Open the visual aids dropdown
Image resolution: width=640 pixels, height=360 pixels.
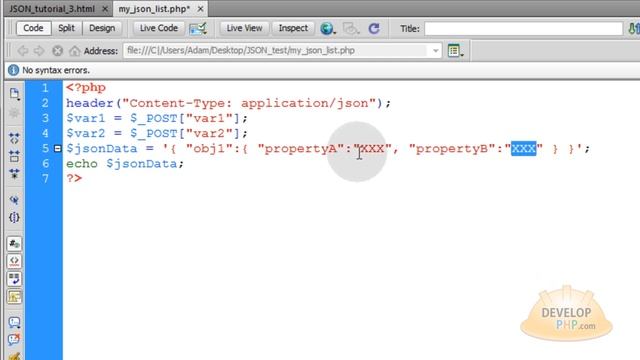pos(351,29)
